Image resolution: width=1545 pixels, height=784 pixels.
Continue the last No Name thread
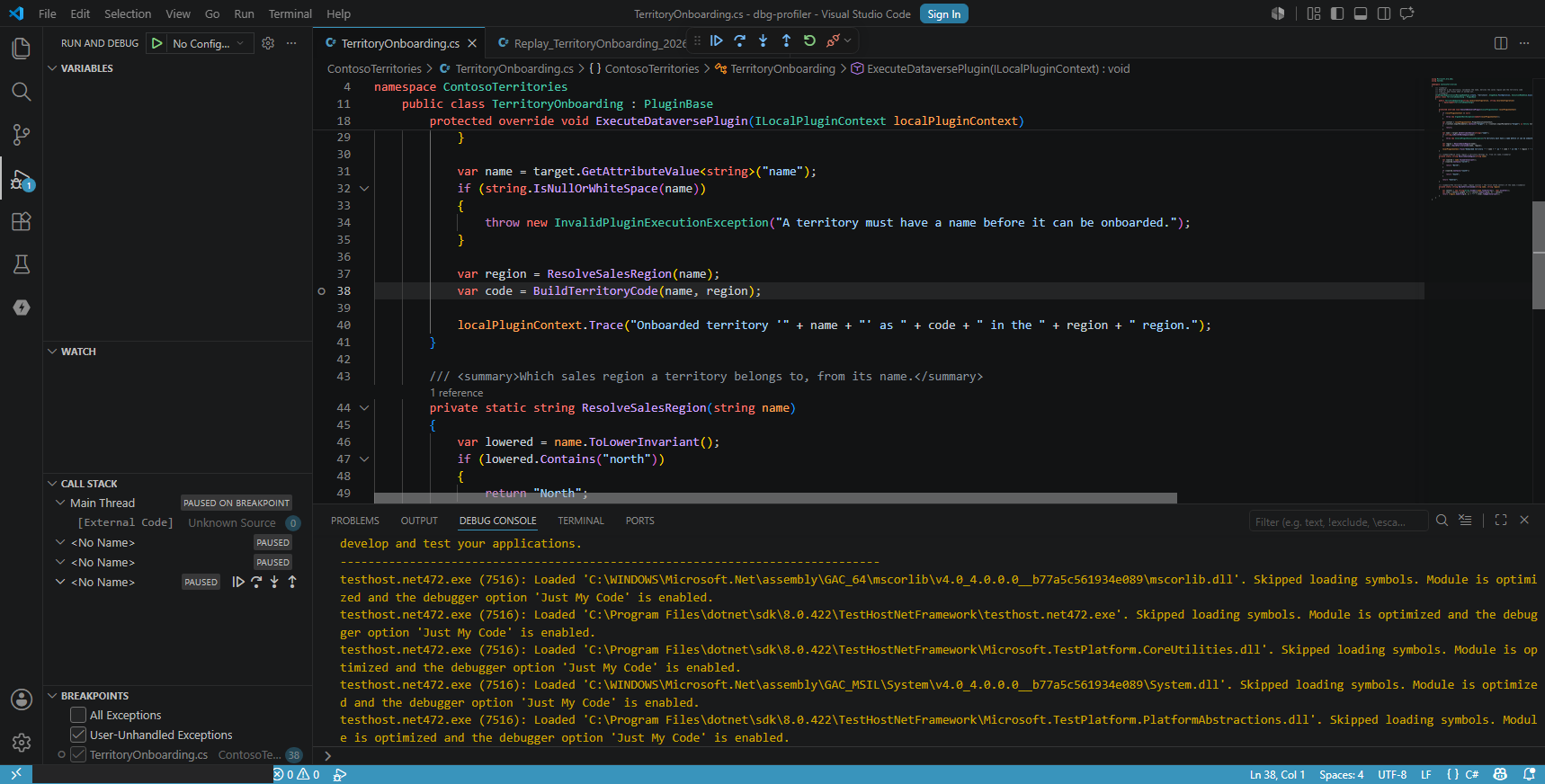(238, 582)
